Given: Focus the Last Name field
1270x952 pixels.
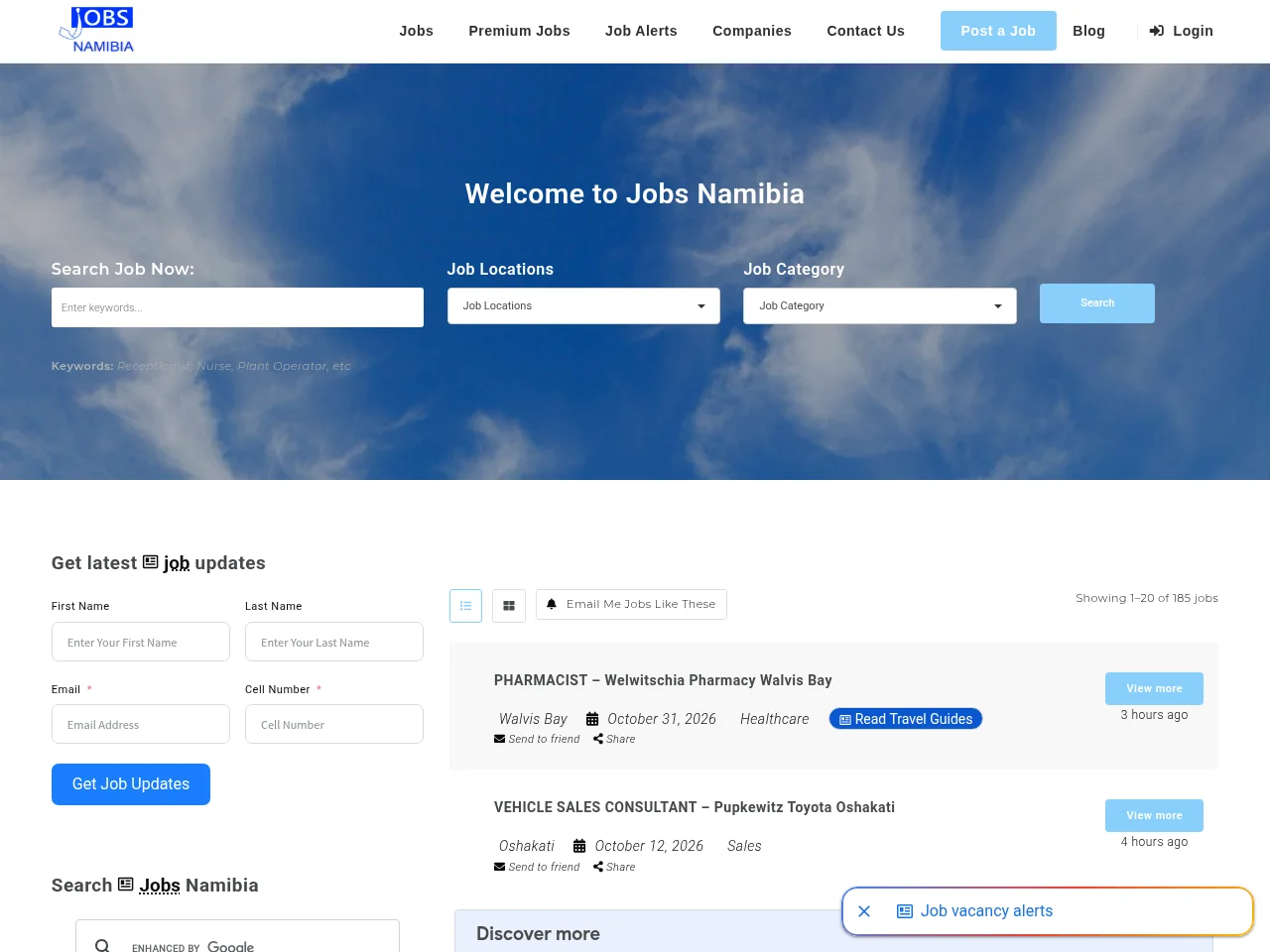Looking at the screenshot, I should click(x=334, y=642).
